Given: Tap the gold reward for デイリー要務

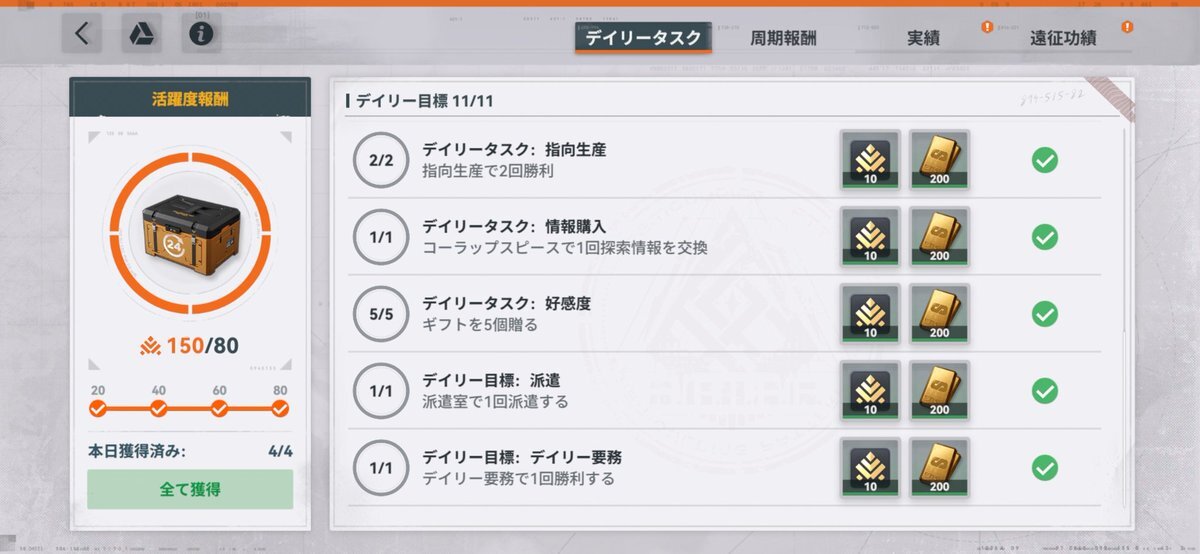Looking at the screenshot, I should point(939,468).
